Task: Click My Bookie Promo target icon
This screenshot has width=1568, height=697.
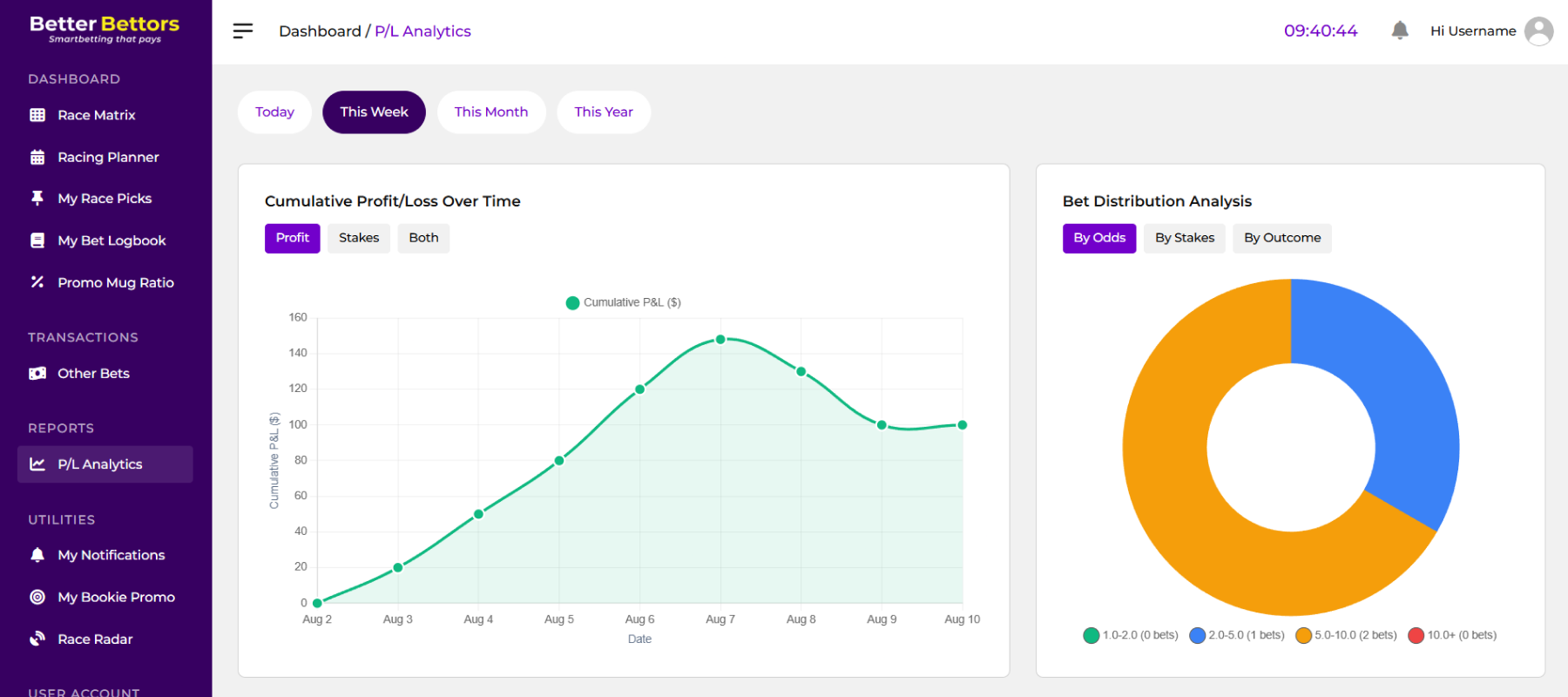Action: (x=37, y=597)
